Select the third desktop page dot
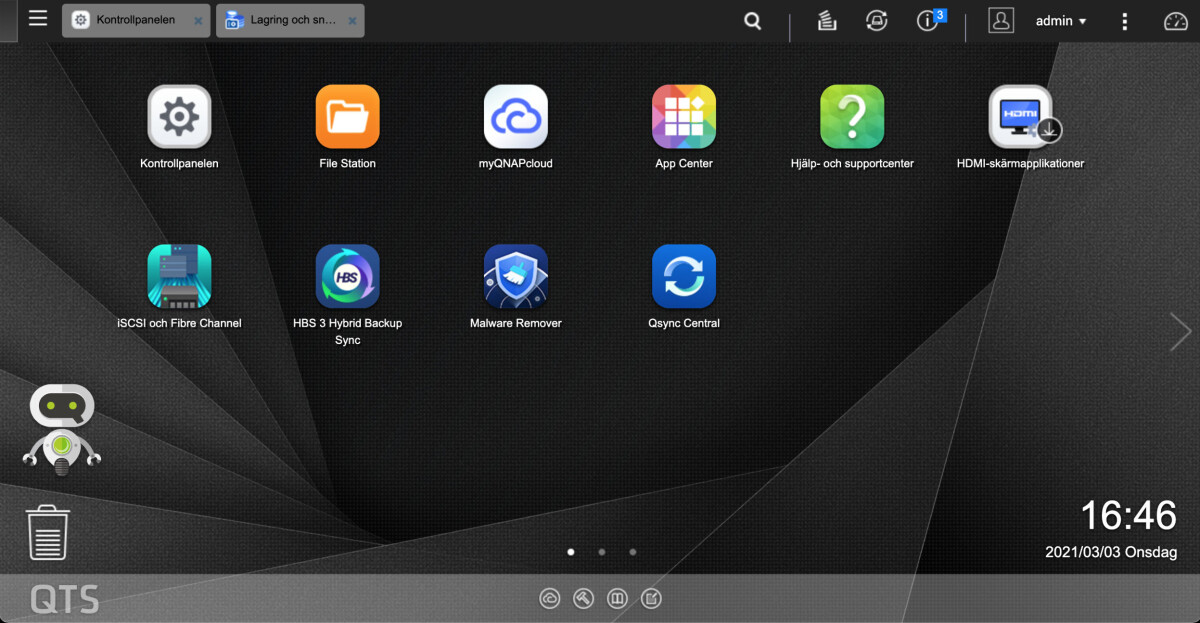Viewport: 1200px width, 623px height. (x=633, y=551)
